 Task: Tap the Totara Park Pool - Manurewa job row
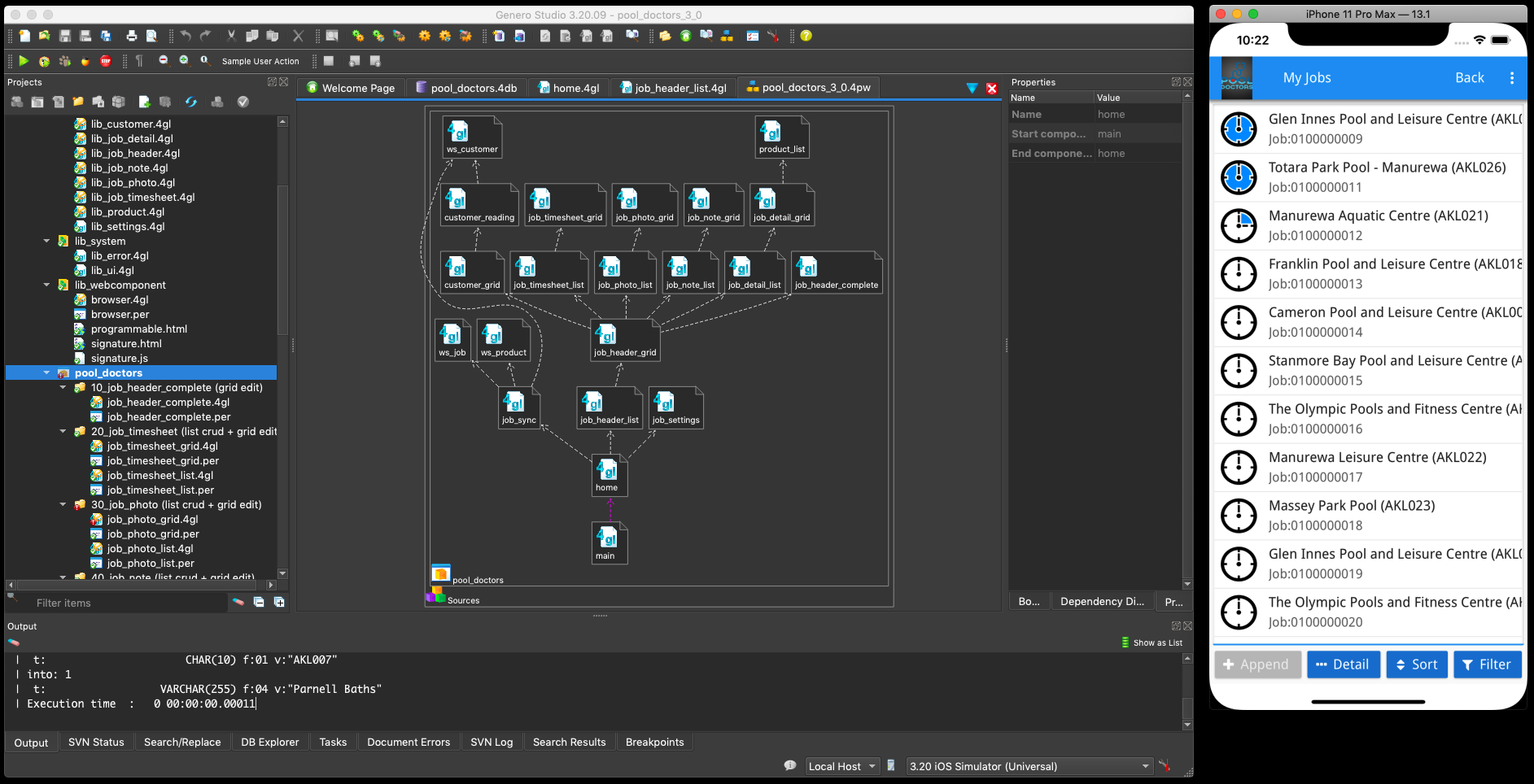[1368, 177]
